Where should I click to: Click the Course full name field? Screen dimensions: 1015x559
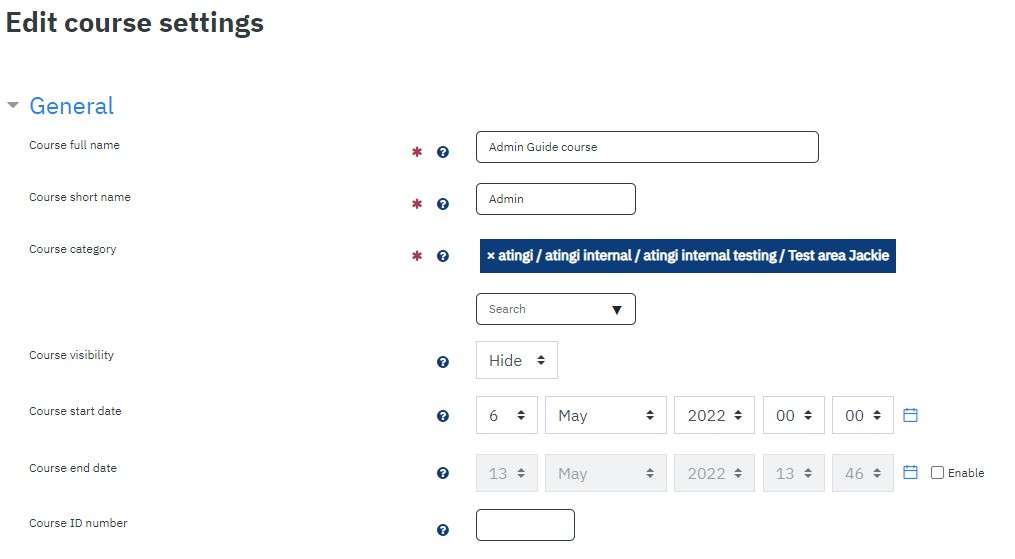point(647,147)
